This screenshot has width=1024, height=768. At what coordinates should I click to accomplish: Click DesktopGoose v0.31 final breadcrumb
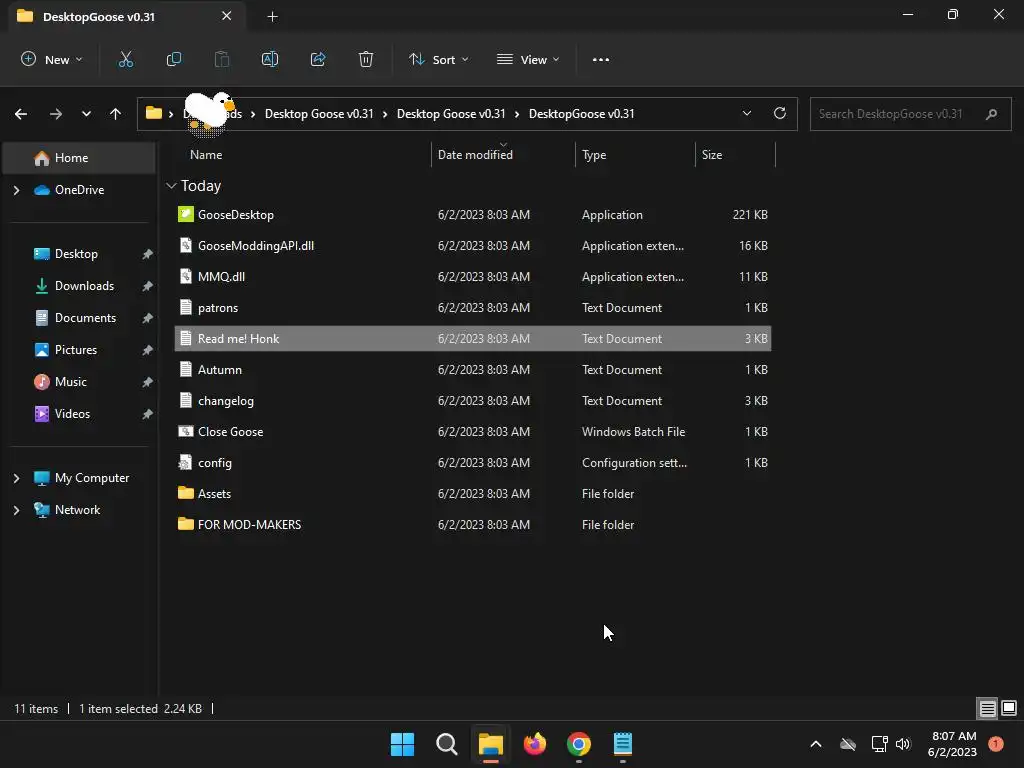(x=581, y=114)
